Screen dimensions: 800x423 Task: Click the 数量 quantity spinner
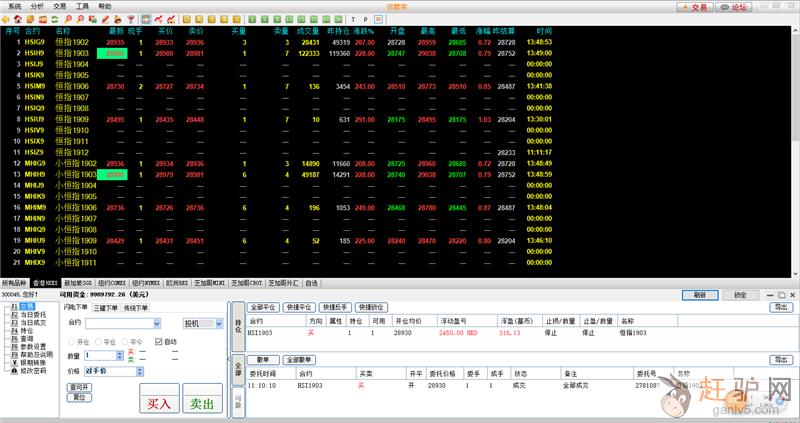click(121, 355)
